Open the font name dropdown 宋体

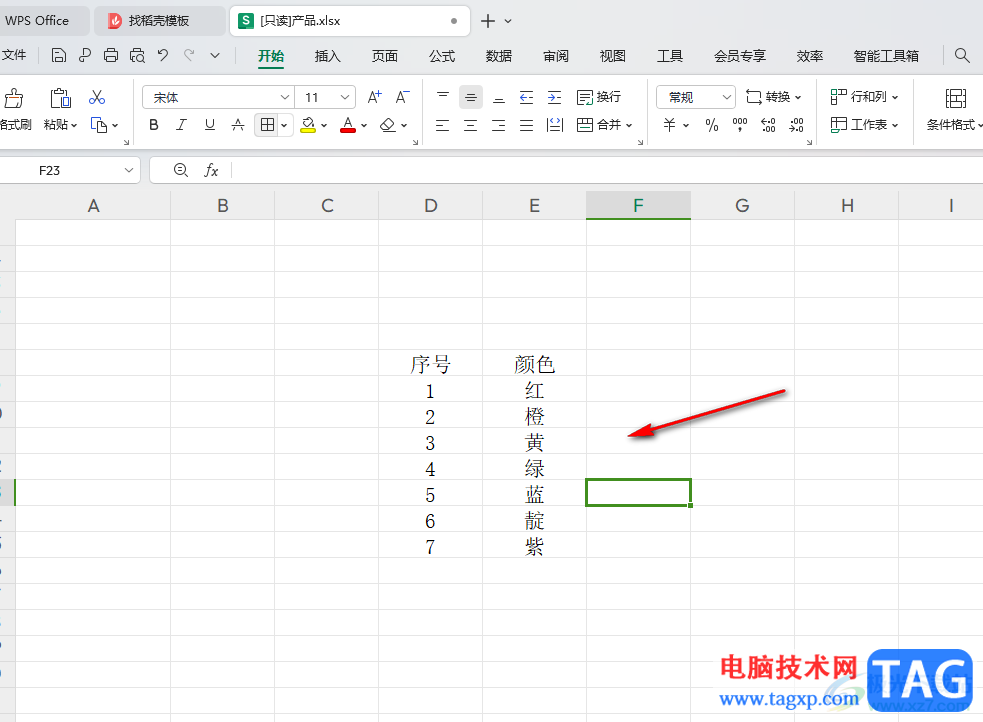point(284,97)
